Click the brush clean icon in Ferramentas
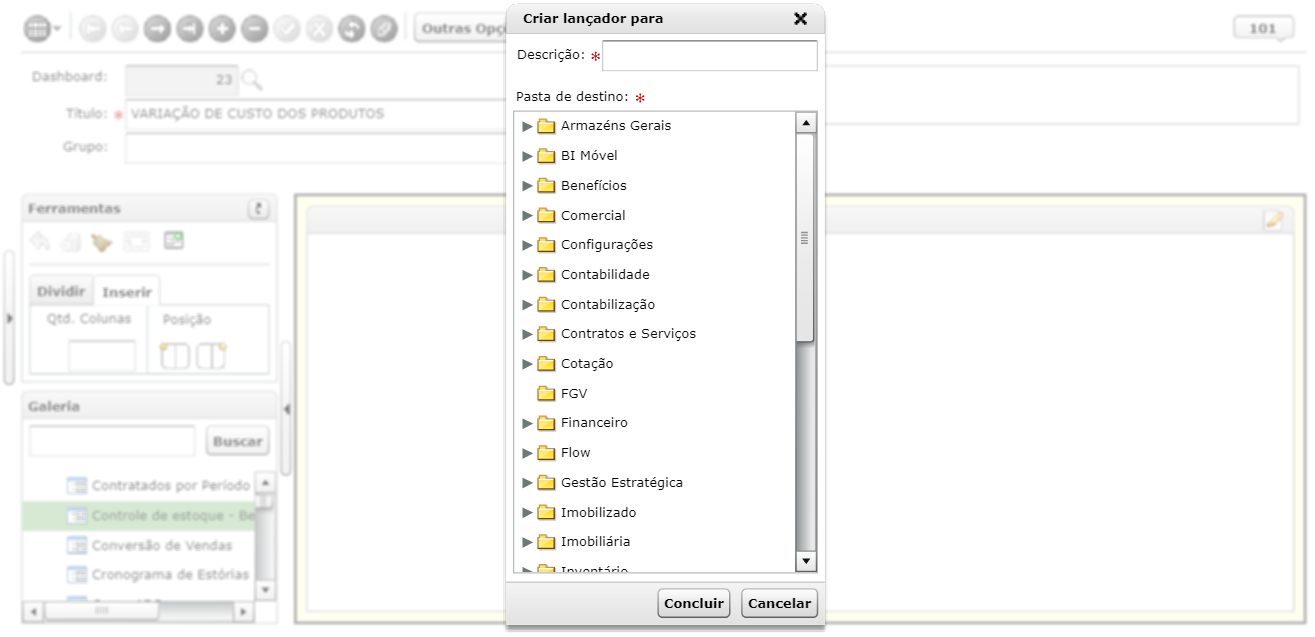 pyautogui.click(x=100, y=241)
